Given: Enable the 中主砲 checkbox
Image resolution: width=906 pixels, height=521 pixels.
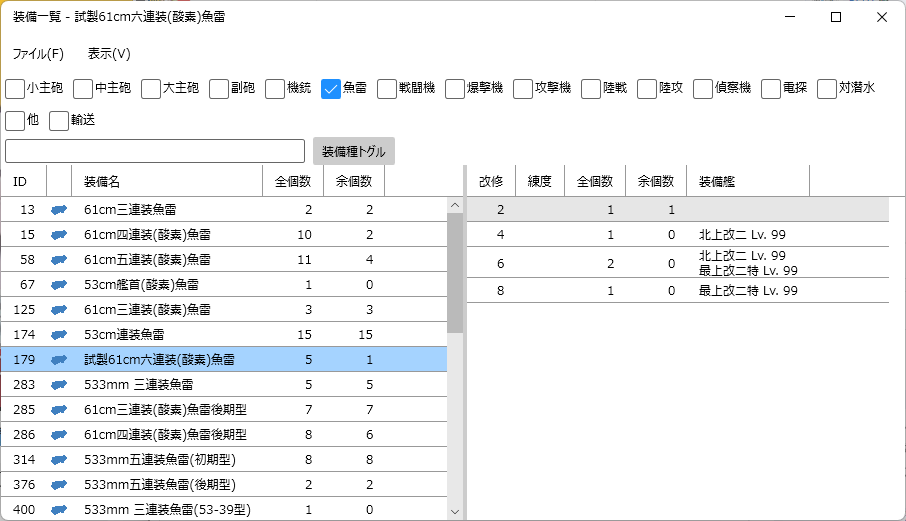Looking at the screenshot, I should tap(83, 88).
